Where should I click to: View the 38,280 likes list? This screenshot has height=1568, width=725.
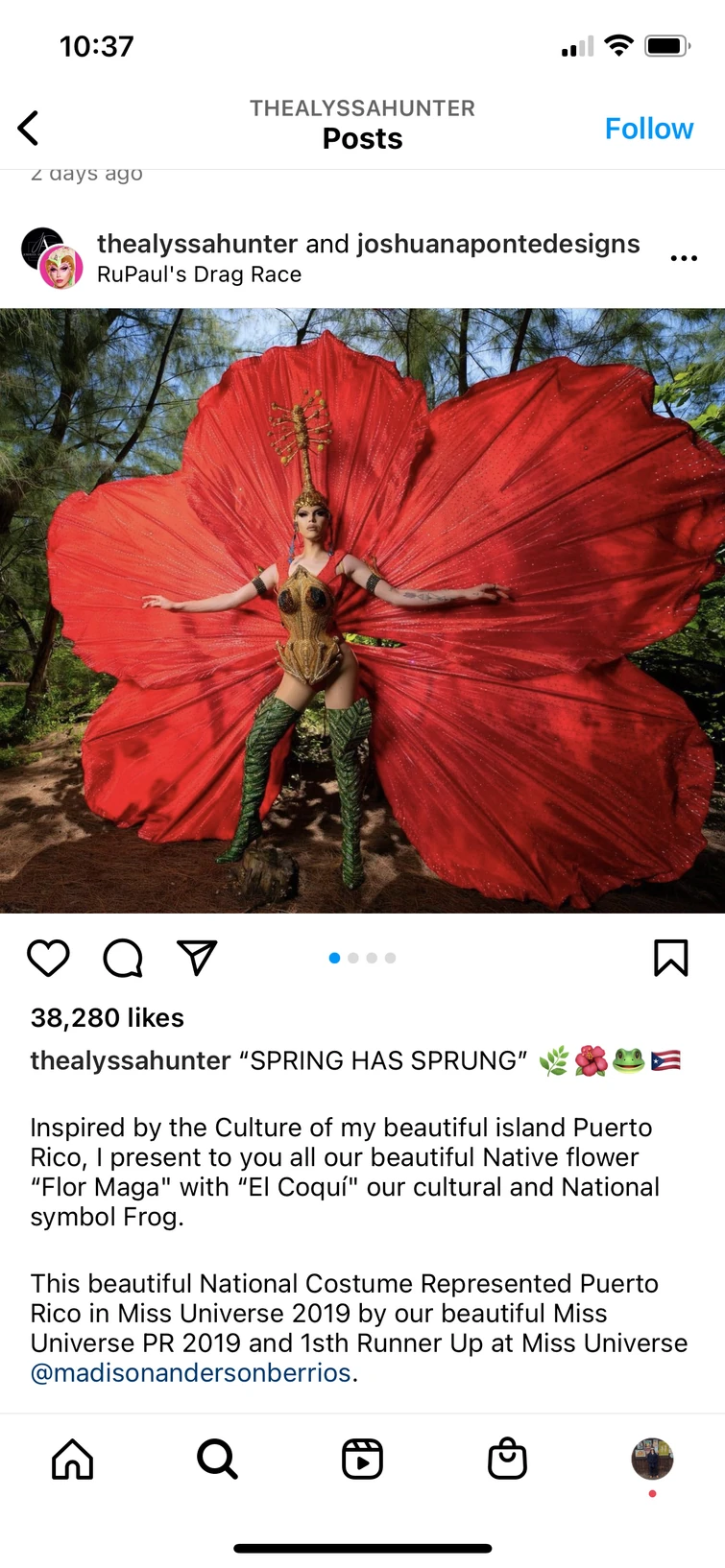(x=108, y=1018)
